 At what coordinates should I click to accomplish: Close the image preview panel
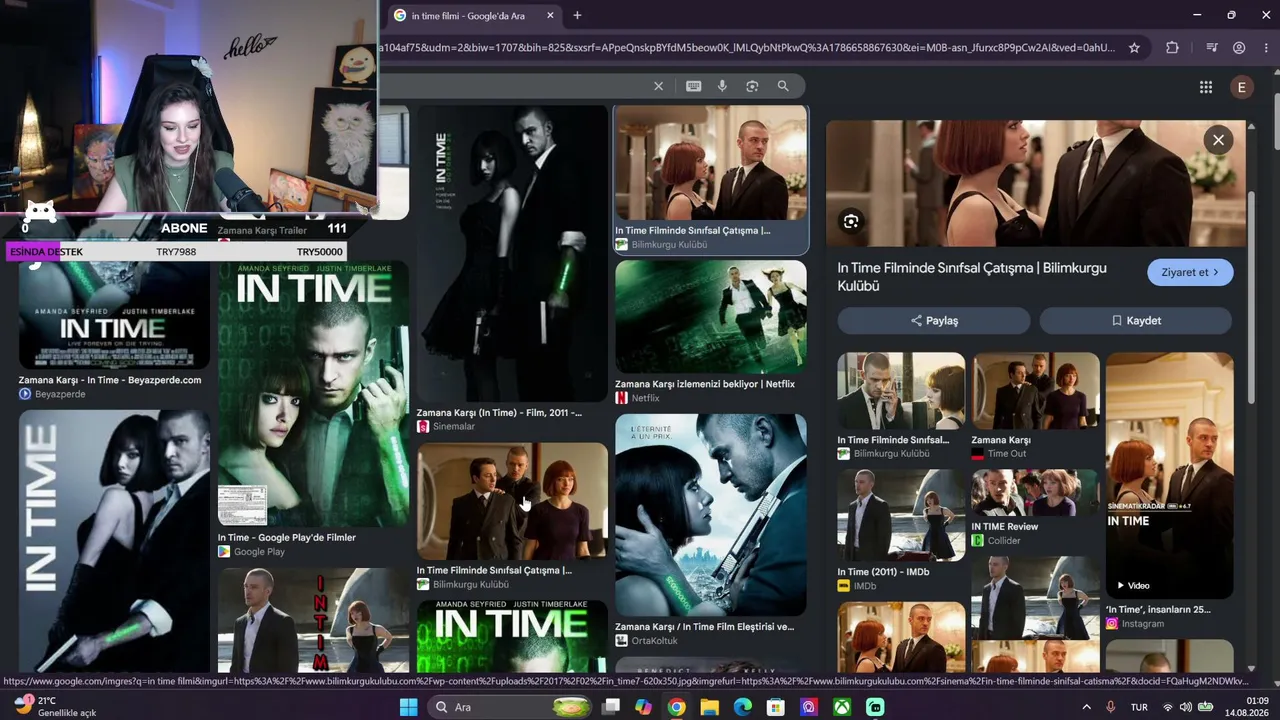1218,140
